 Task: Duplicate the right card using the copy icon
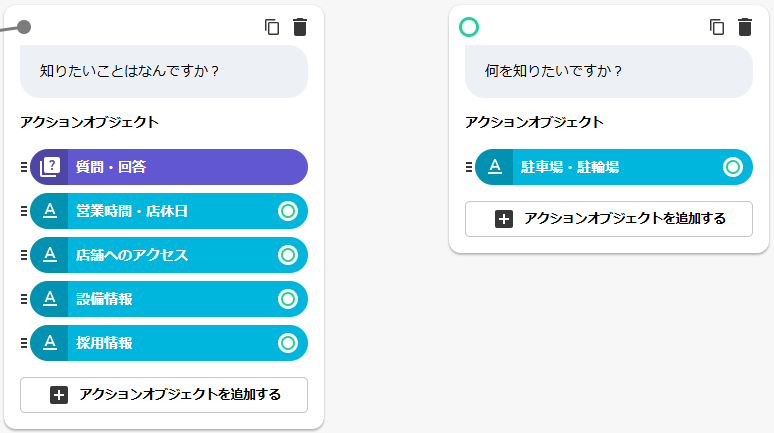(x=717, y=28)
